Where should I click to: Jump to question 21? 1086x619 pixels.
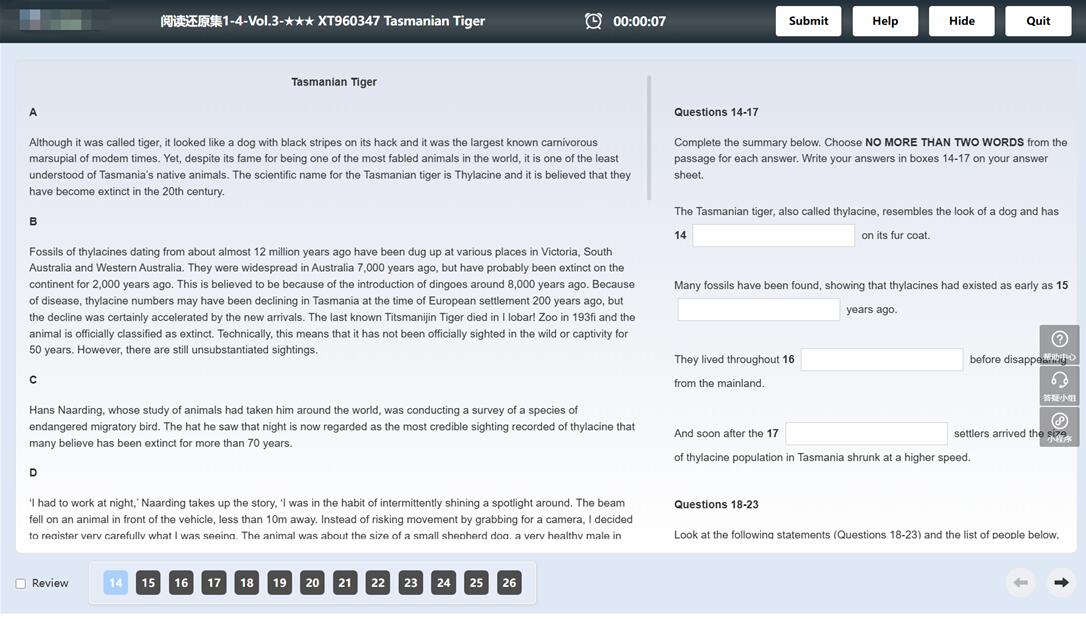tap(345, 582)
